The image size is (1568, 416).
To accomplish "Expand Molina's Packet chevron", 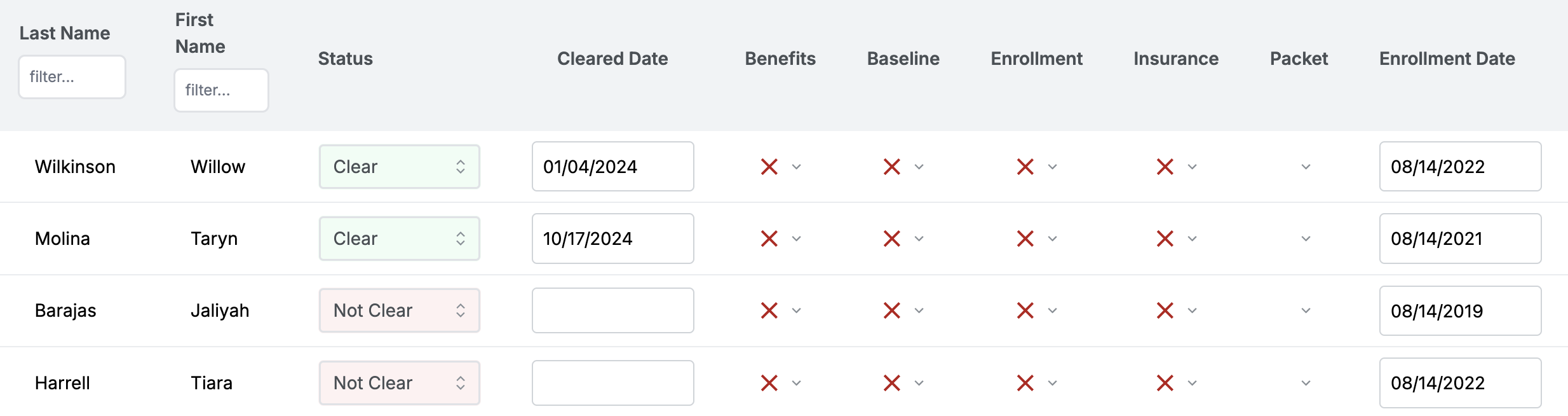I will pos(1306,239).
